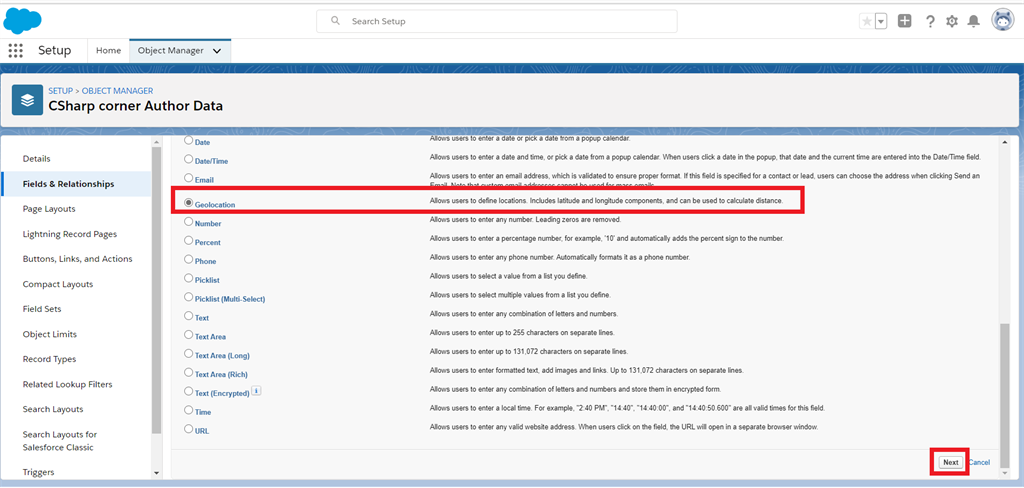
Task: Open the user profile avatar
Action: [1002, 21]
